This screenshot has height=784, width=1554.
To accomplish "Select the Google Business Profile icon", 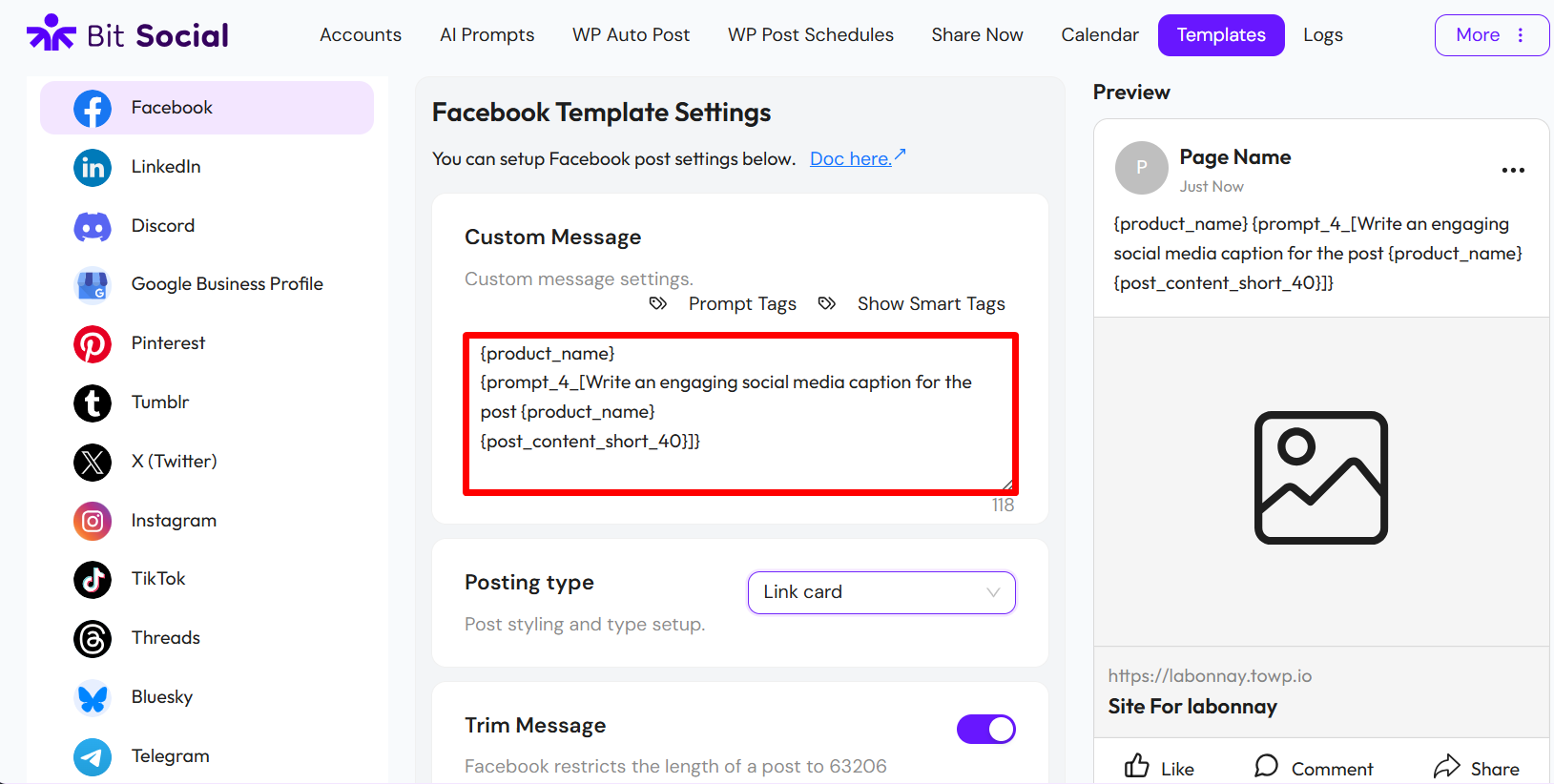I will [93, 284].
